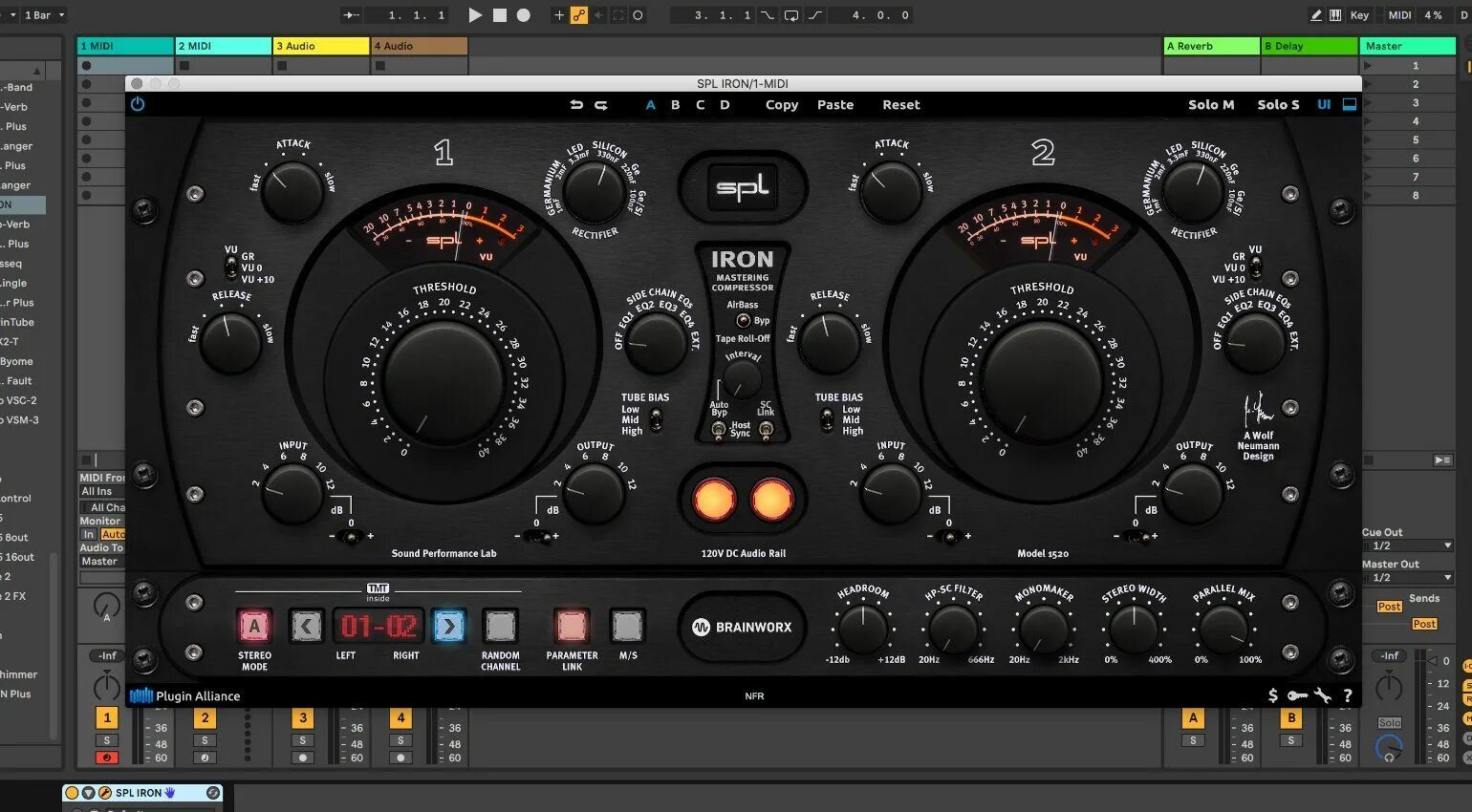
Task: Click the Copy button
Action: pos(782,105)
